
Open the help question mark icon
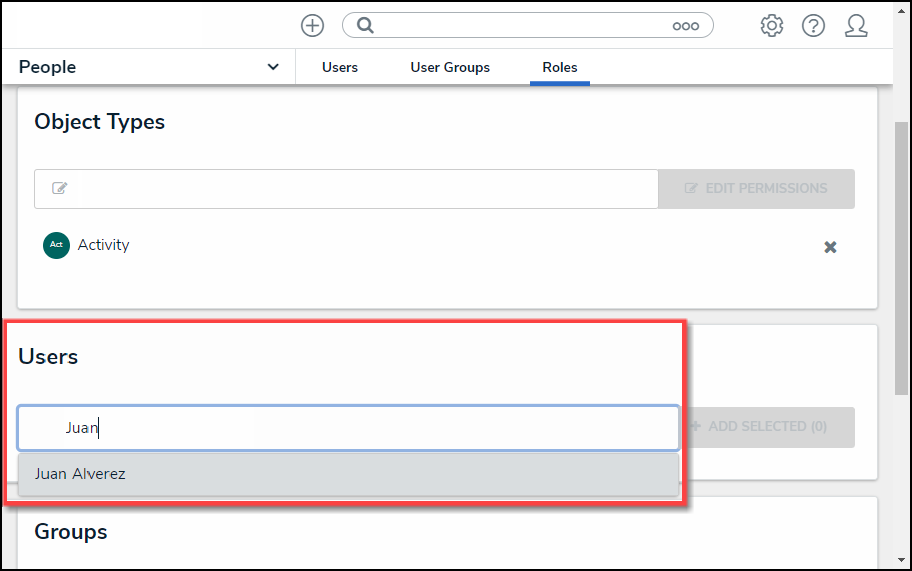click(x=813, y=26)
